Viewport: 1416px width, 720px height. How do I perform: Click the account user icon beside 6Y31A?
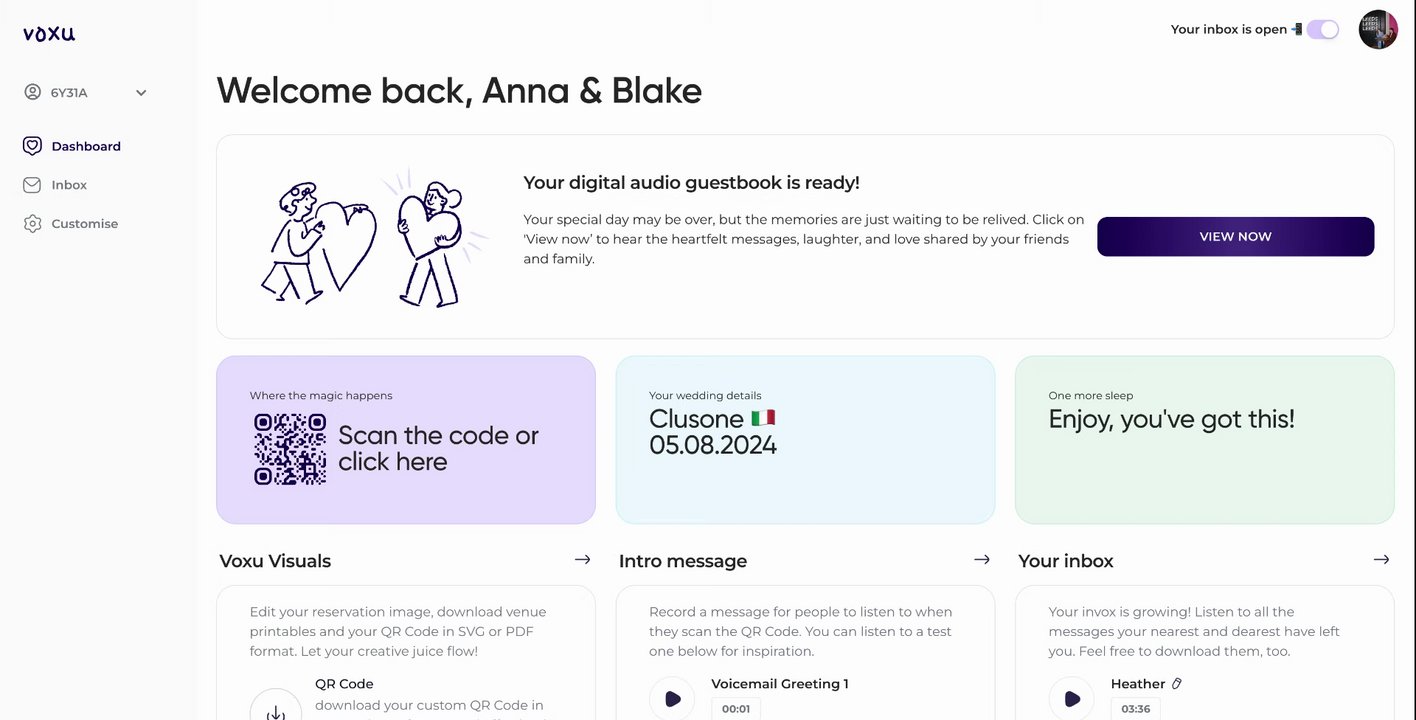coord(32,93)
